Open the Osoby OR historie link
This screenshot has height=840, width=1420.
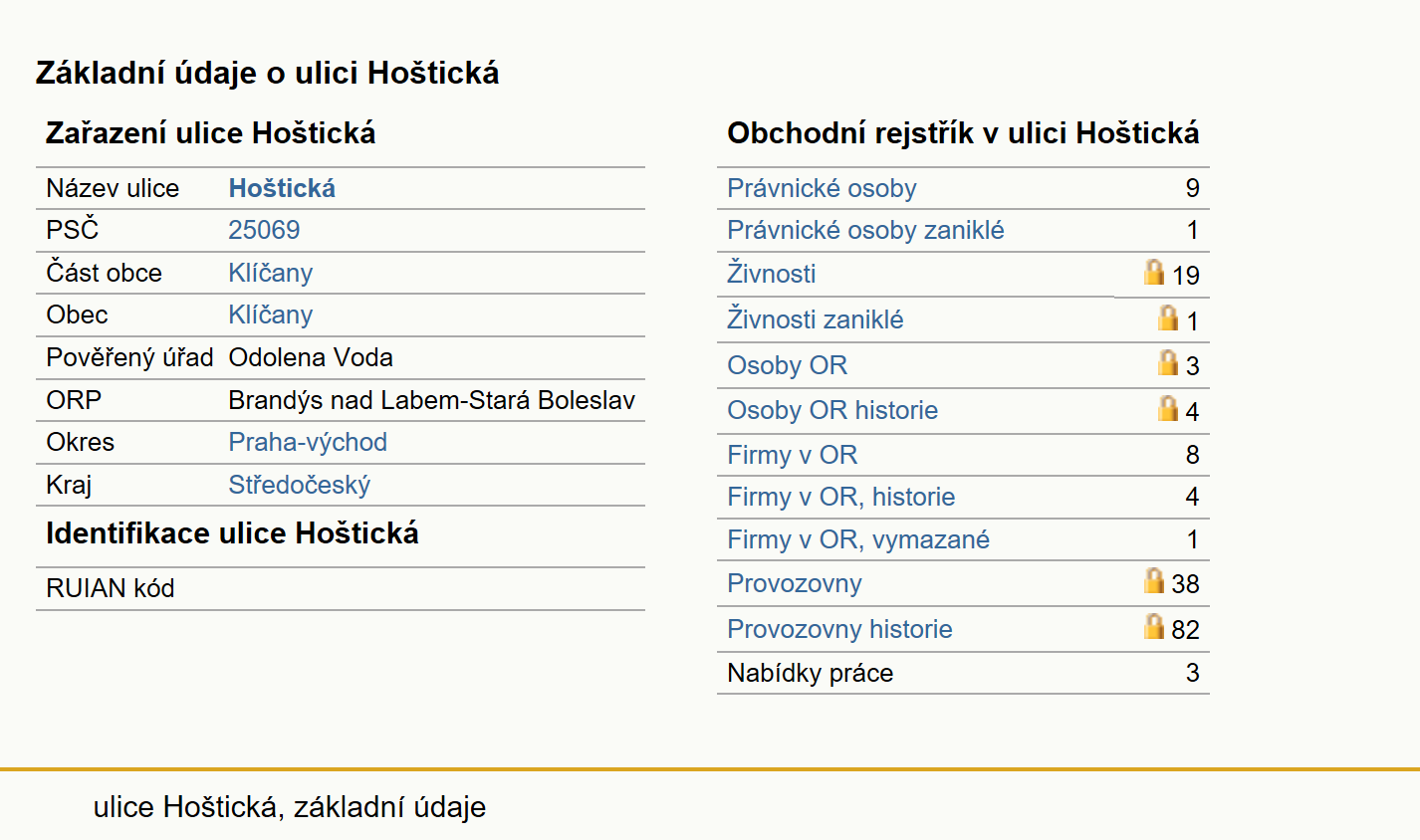click(x=832, y=410)
